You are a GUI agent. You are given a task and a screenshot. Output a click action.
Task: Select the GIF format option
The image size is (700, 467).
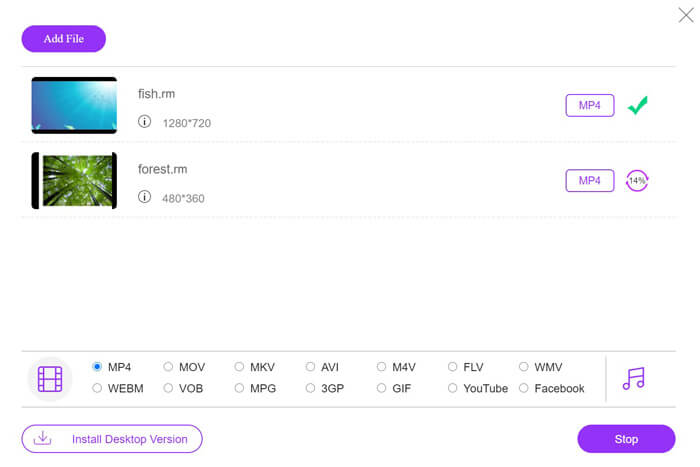tap(382, 388)
